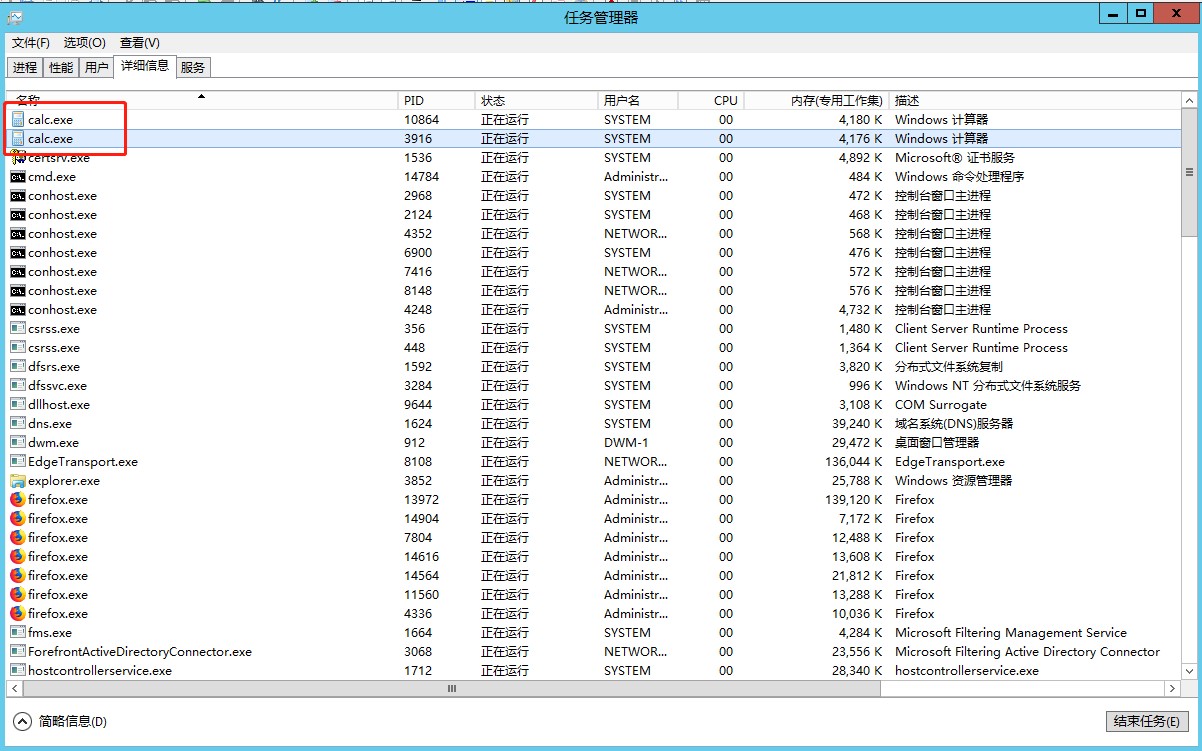The height and width of the screenshot is (751, 1202).
Task: Select the 详细信息 tab
Action: 144,66
